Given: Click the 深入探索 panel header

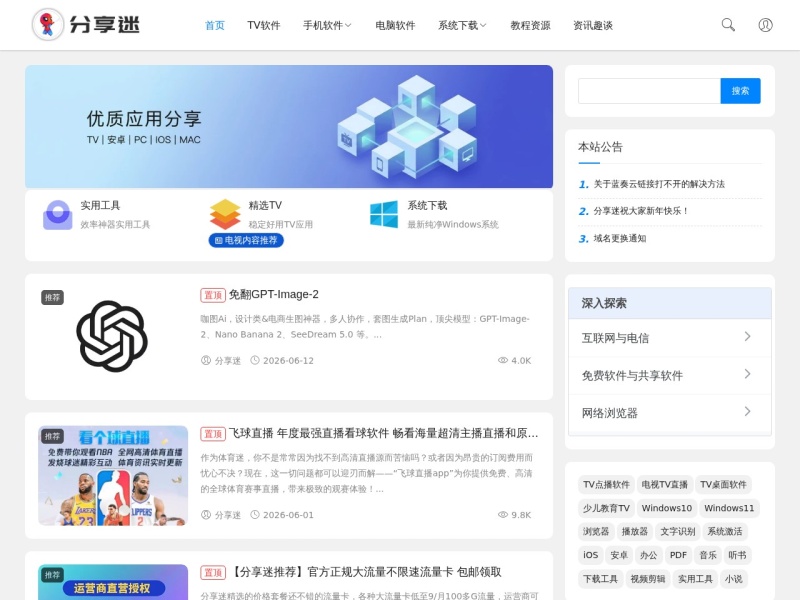Looking at the screenshot, I should click(x=669, y=303).
